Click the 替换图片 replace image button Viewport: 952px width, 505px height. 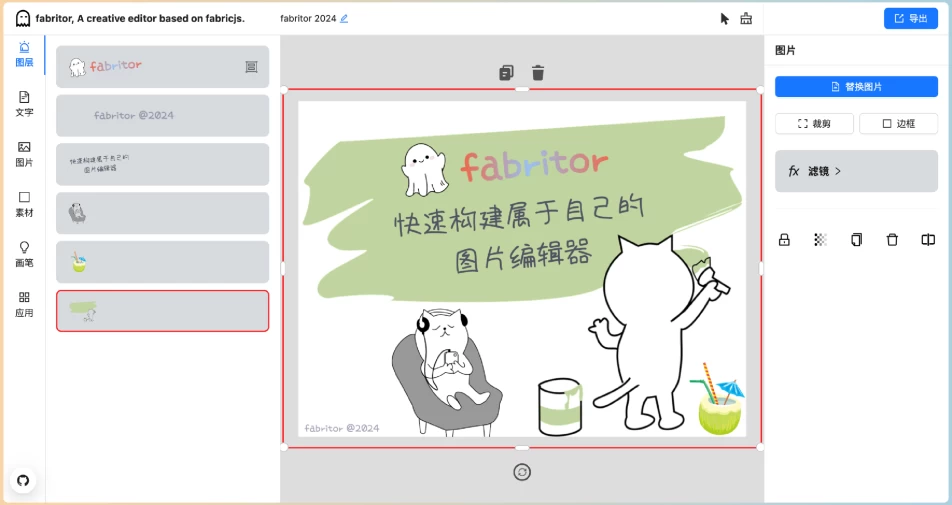tap(856, 87)
